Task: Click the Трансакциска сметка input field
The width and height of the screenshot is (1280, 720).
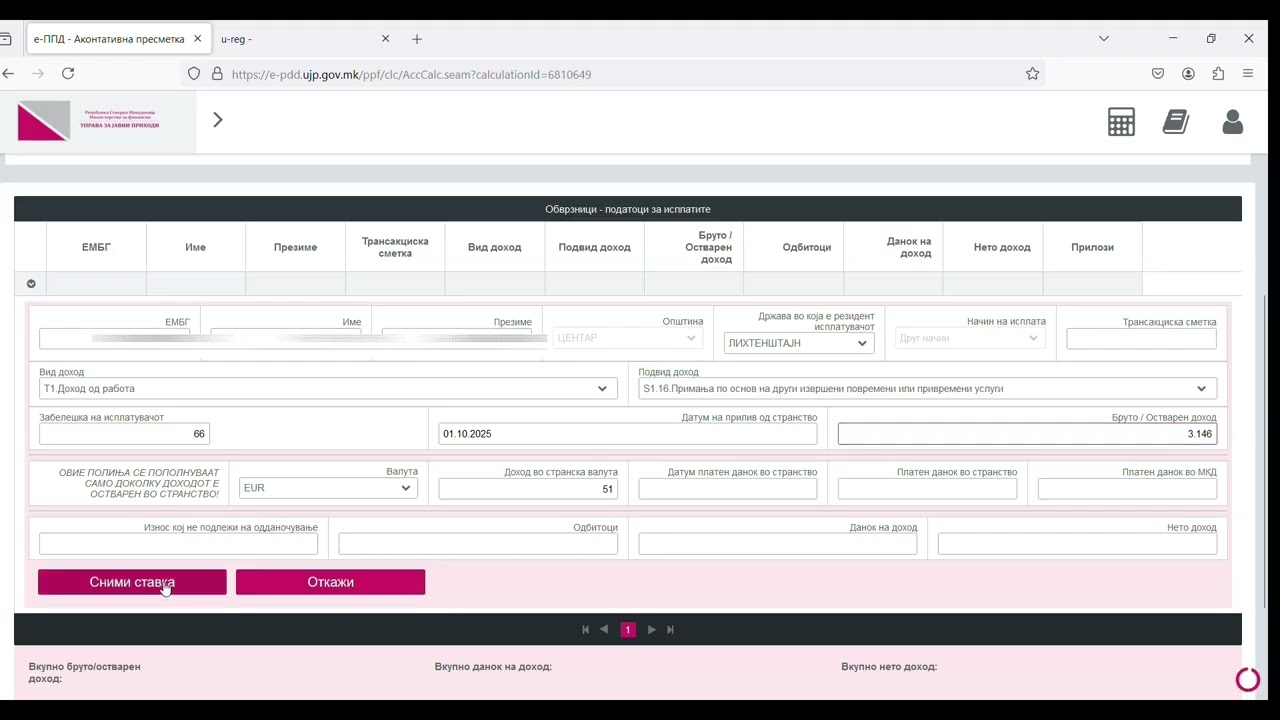Action: coord(1141,338)
